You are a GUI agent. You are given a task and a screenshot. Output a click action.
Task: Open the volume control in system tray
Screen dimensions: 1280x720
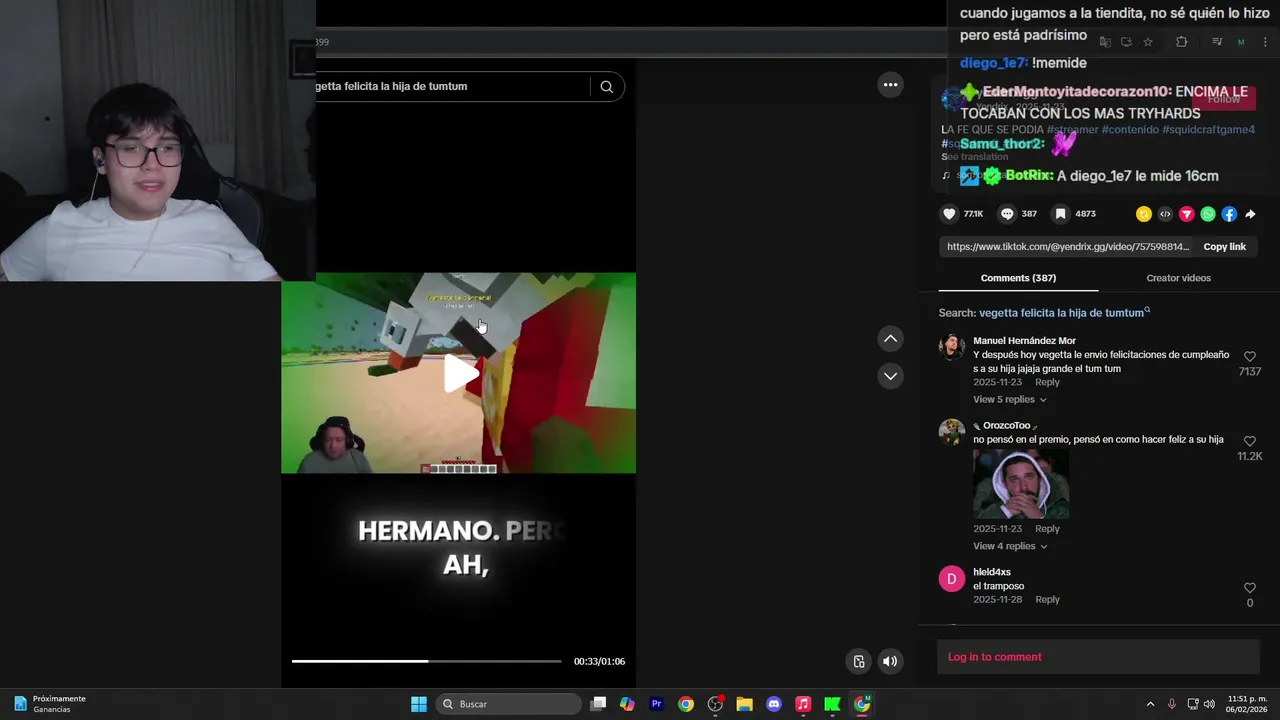pyautogui.click(x=1209, y=704)
